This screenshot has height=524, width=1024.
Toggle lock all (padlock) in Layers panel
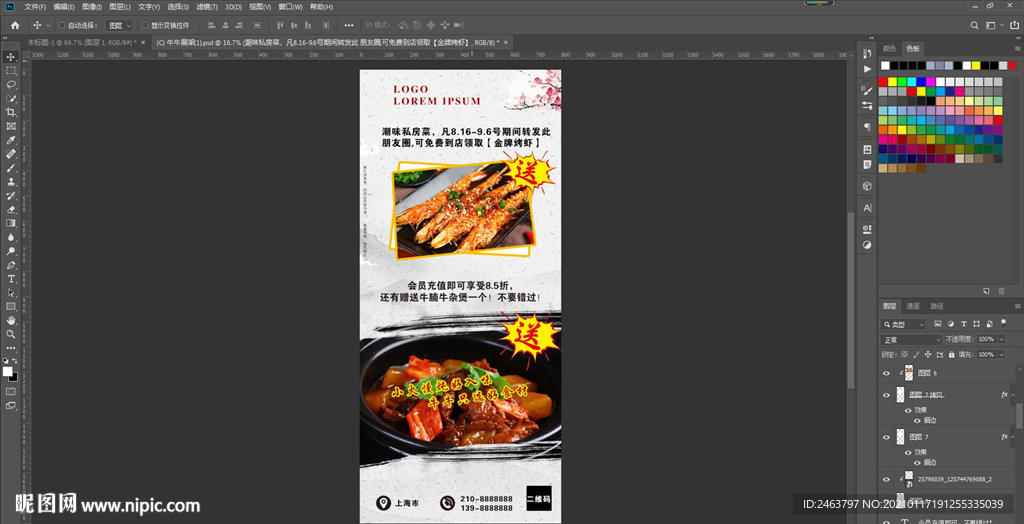click(953, 354)
